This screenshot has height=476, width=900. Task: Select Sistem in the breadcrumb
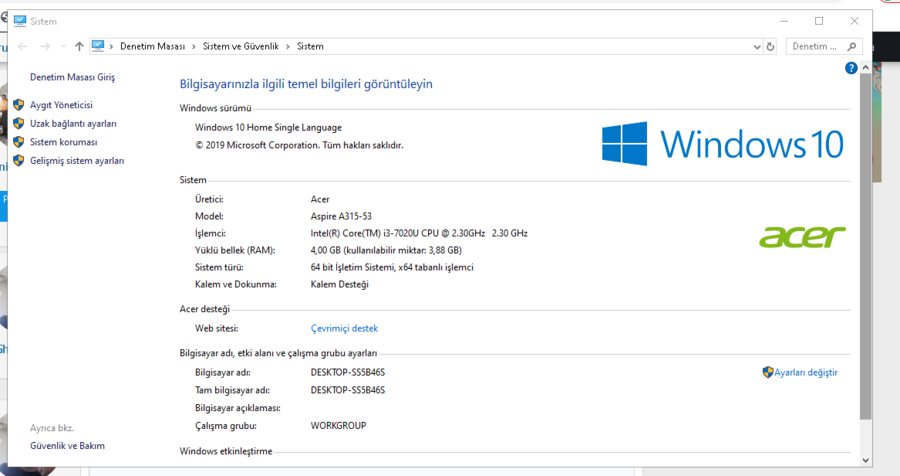click(310, 47)
